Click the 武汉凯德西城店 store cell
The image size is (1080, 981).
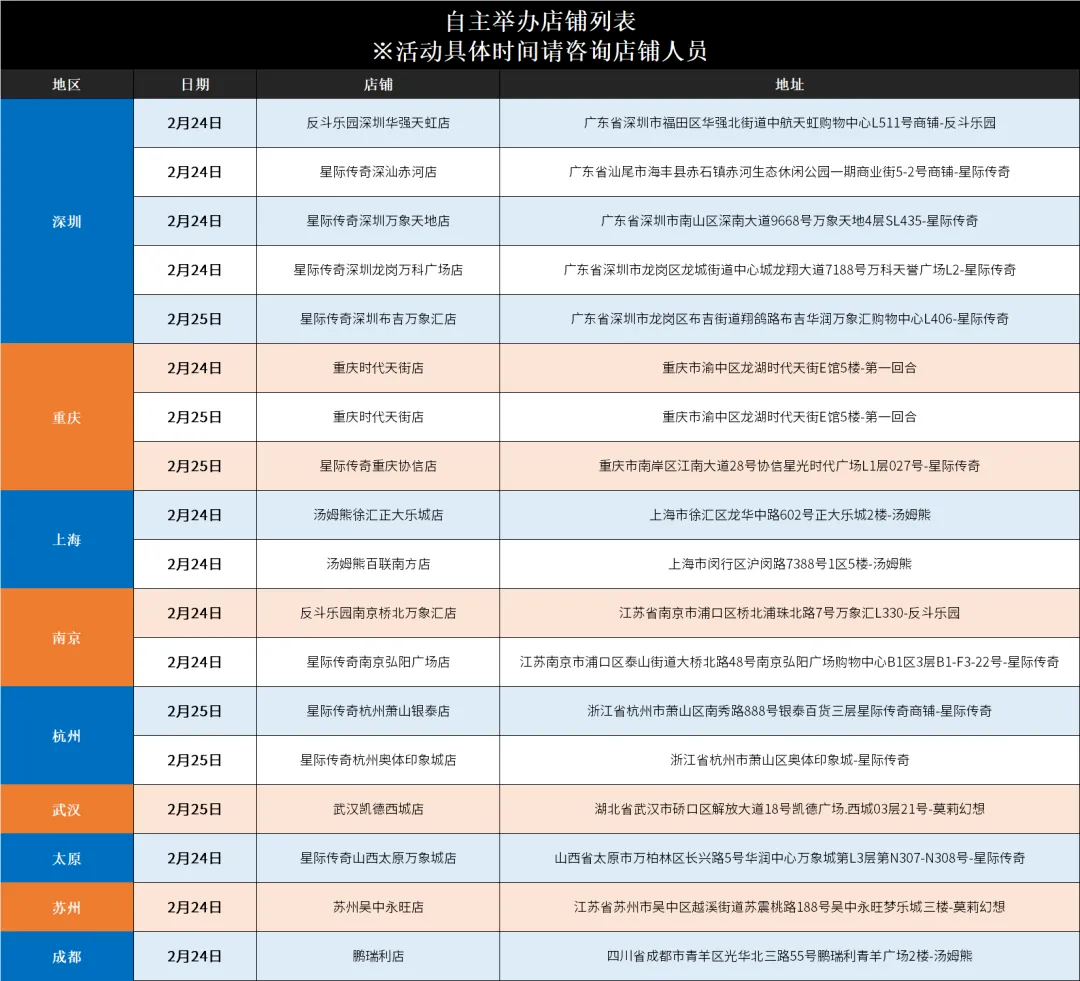pyautogui.click(x=378, y=809)
